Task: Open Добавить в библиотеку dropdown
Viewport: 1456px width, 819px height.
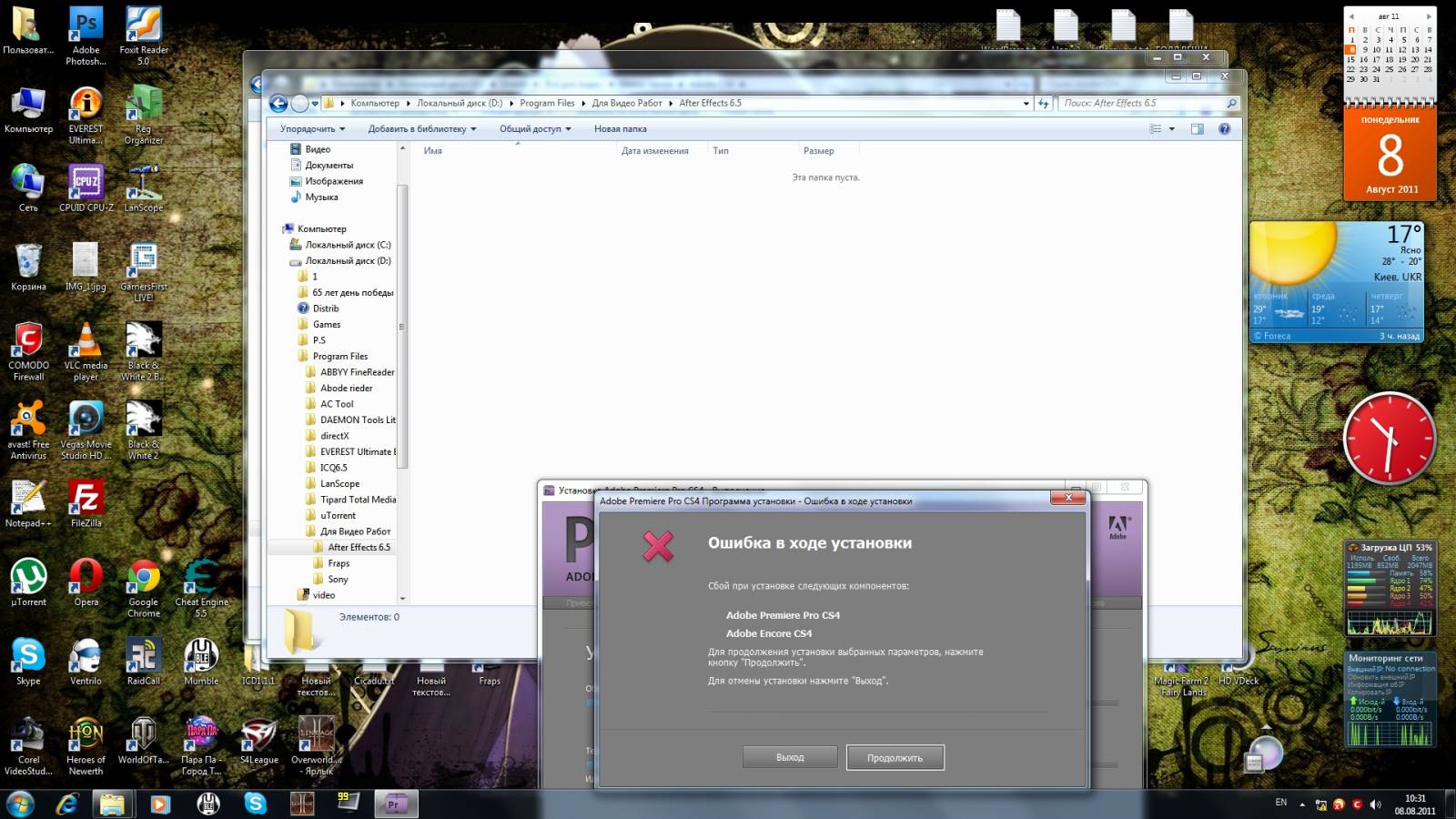Action: click(x=422, y=129)
